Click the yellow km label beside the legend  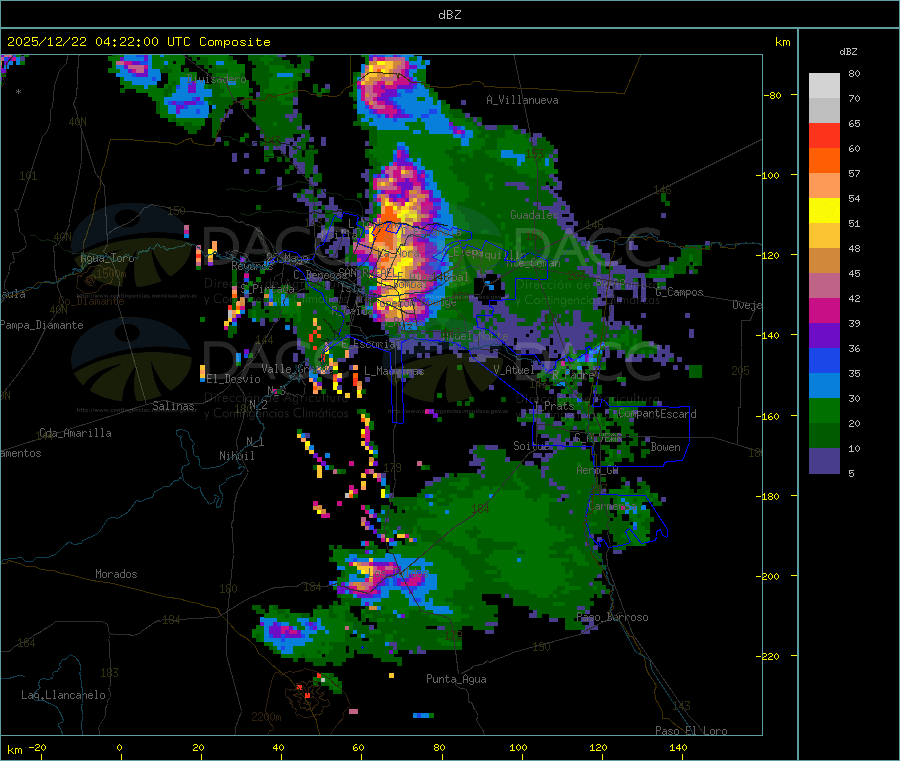click(x=782, y=42)
